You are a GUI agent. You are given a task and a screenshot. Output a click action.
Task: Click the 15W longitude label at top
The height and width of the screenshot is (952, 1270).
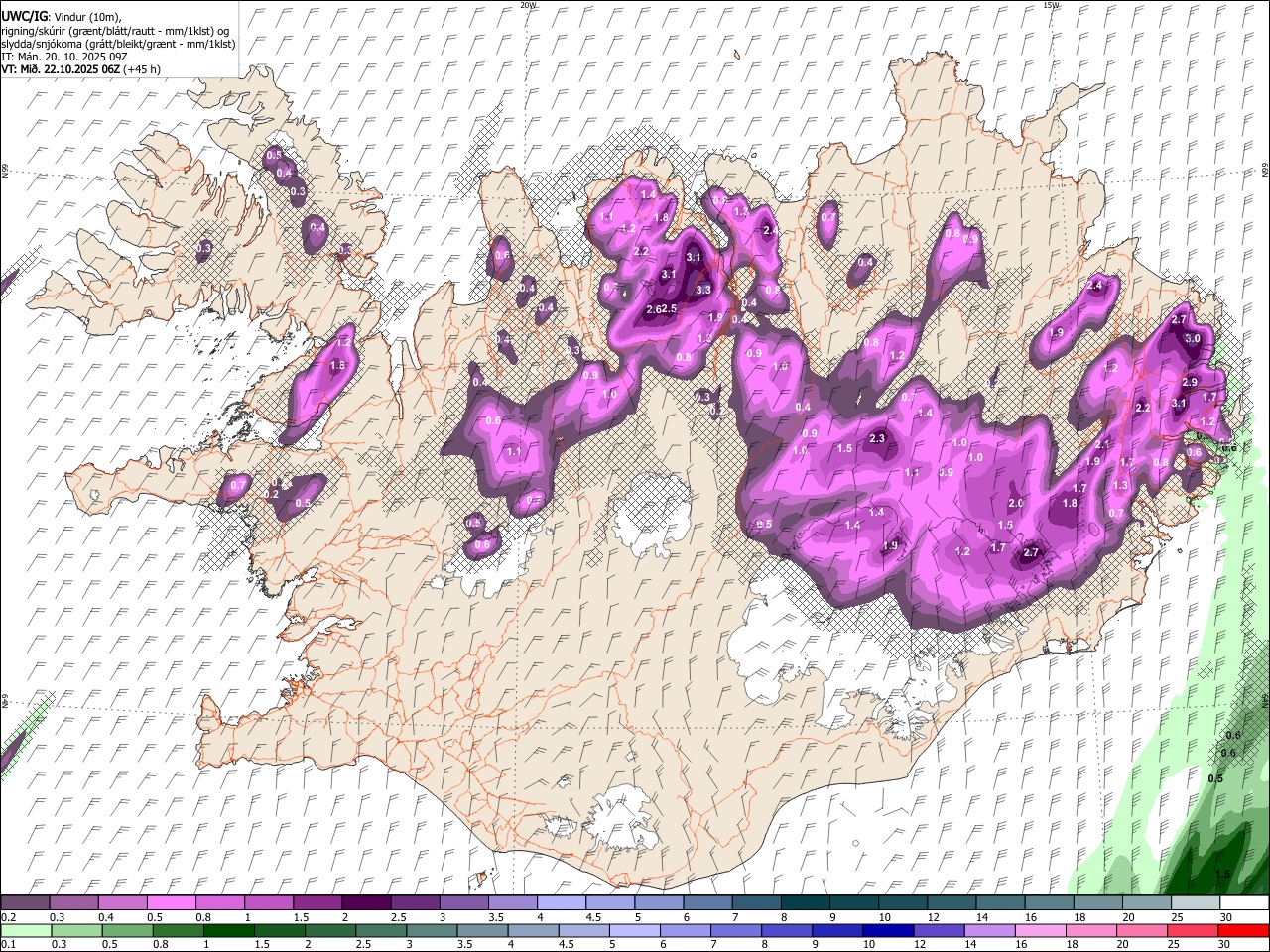click(x=1051, y=5)
